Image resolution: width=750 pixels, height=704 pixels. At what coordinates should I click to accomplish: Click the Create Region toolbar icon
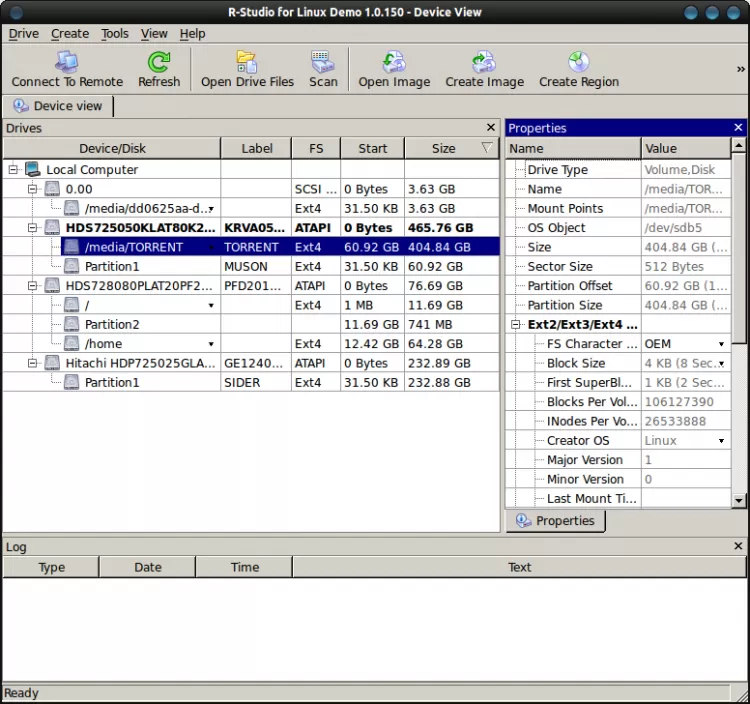578,69
